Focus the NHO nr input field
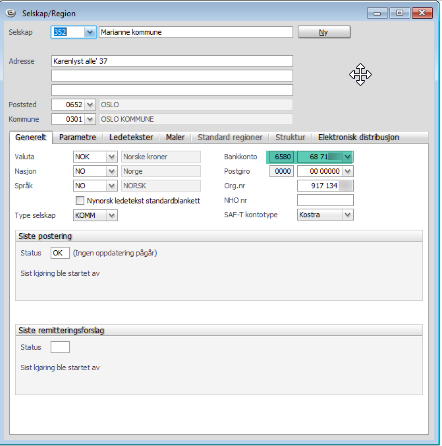 pos(325,200)
